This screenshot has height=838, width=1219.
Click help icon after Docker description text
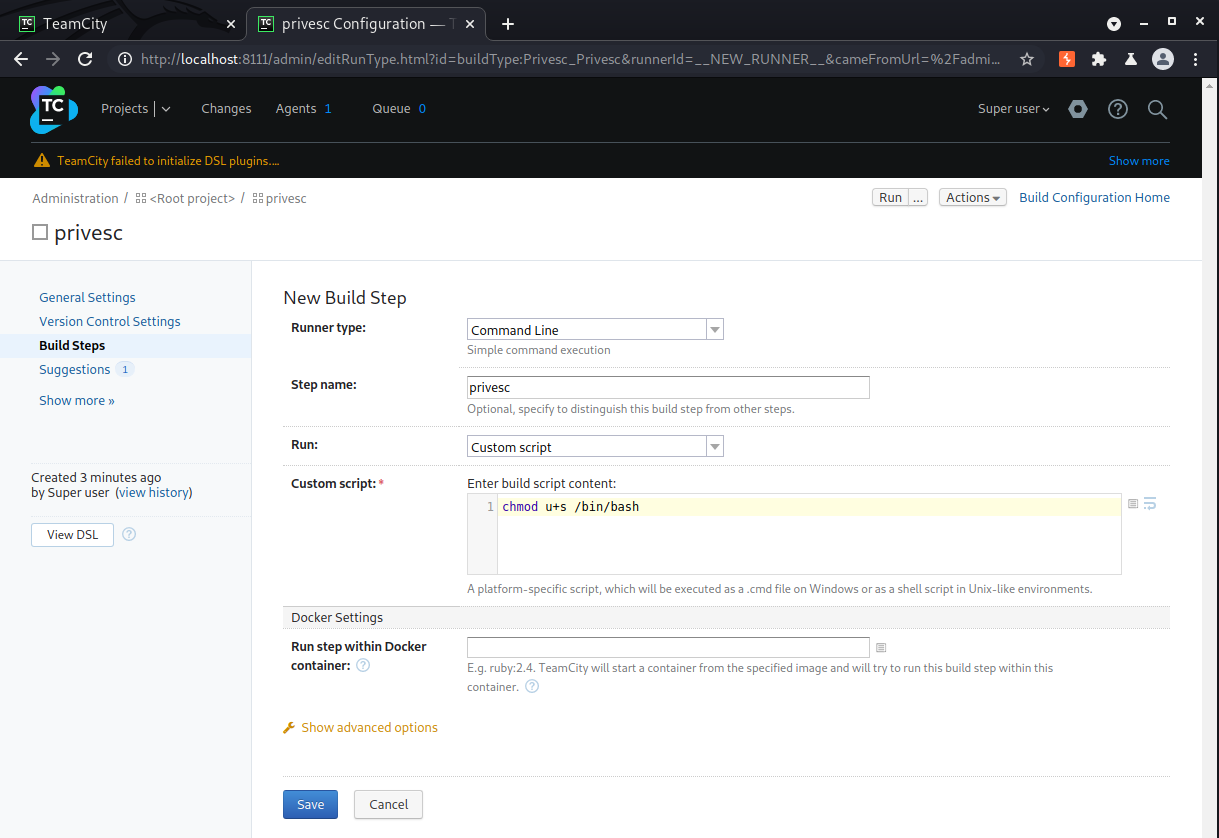click(x=532, y=686)
